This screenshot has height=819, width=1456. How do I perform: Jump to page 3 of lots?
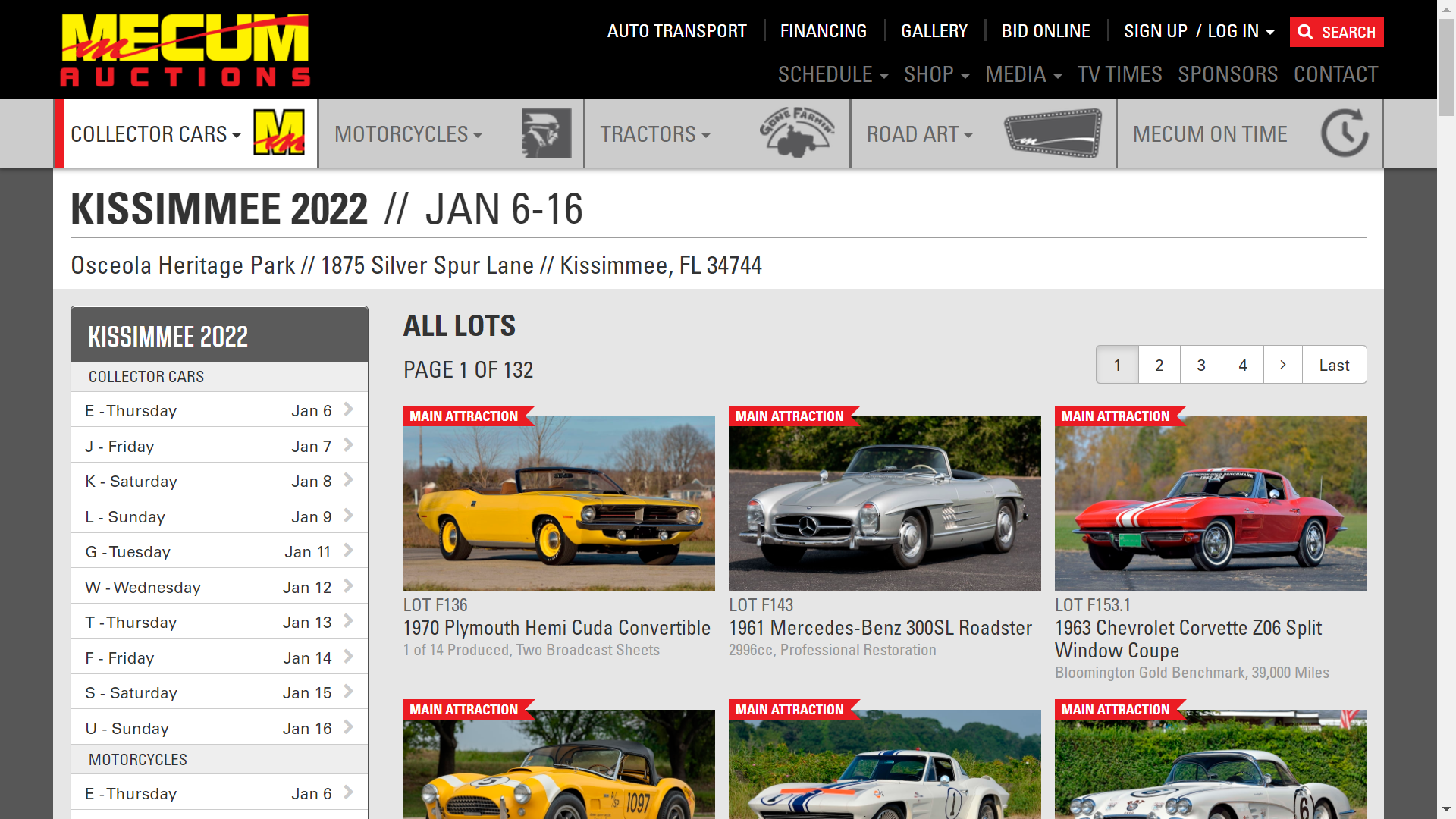pyautogui.click(x=1200, y=365)
